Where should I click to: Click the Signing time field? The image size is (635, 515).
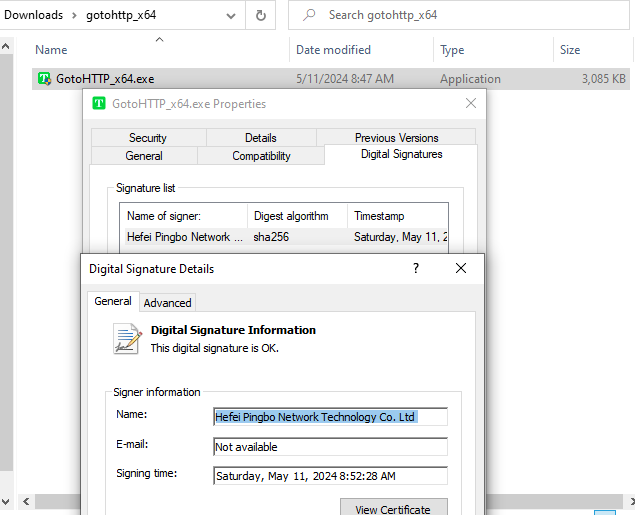pyautogui.click(x=330, y=476)
